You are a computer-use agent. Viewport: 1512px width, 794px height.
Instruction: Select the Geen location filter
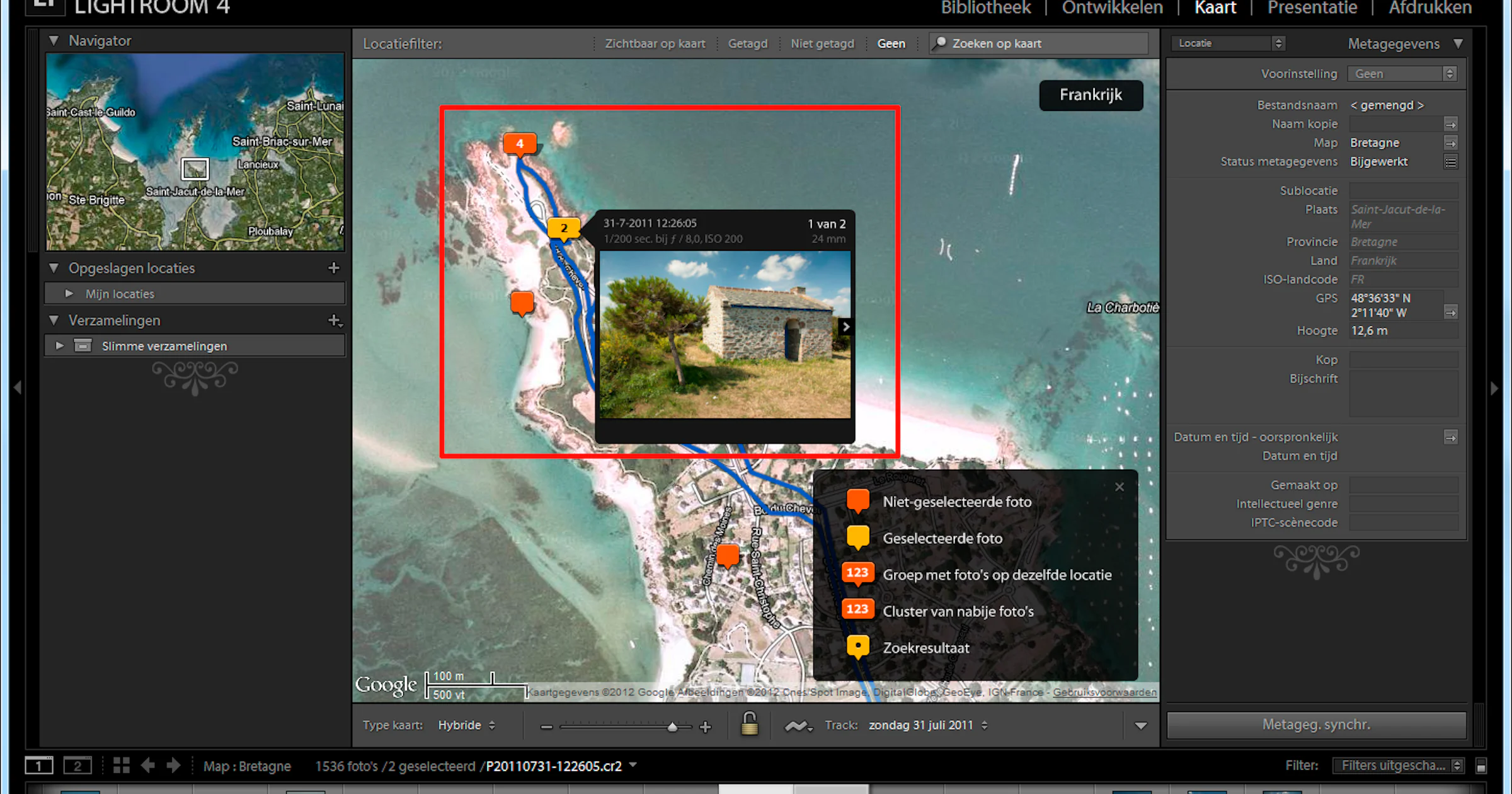(891, 43)
